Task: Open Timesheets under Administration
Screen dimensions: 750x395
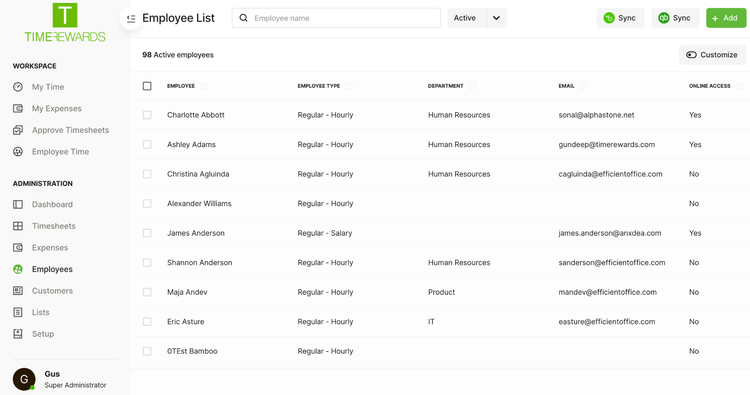Action: click(54, 226)
